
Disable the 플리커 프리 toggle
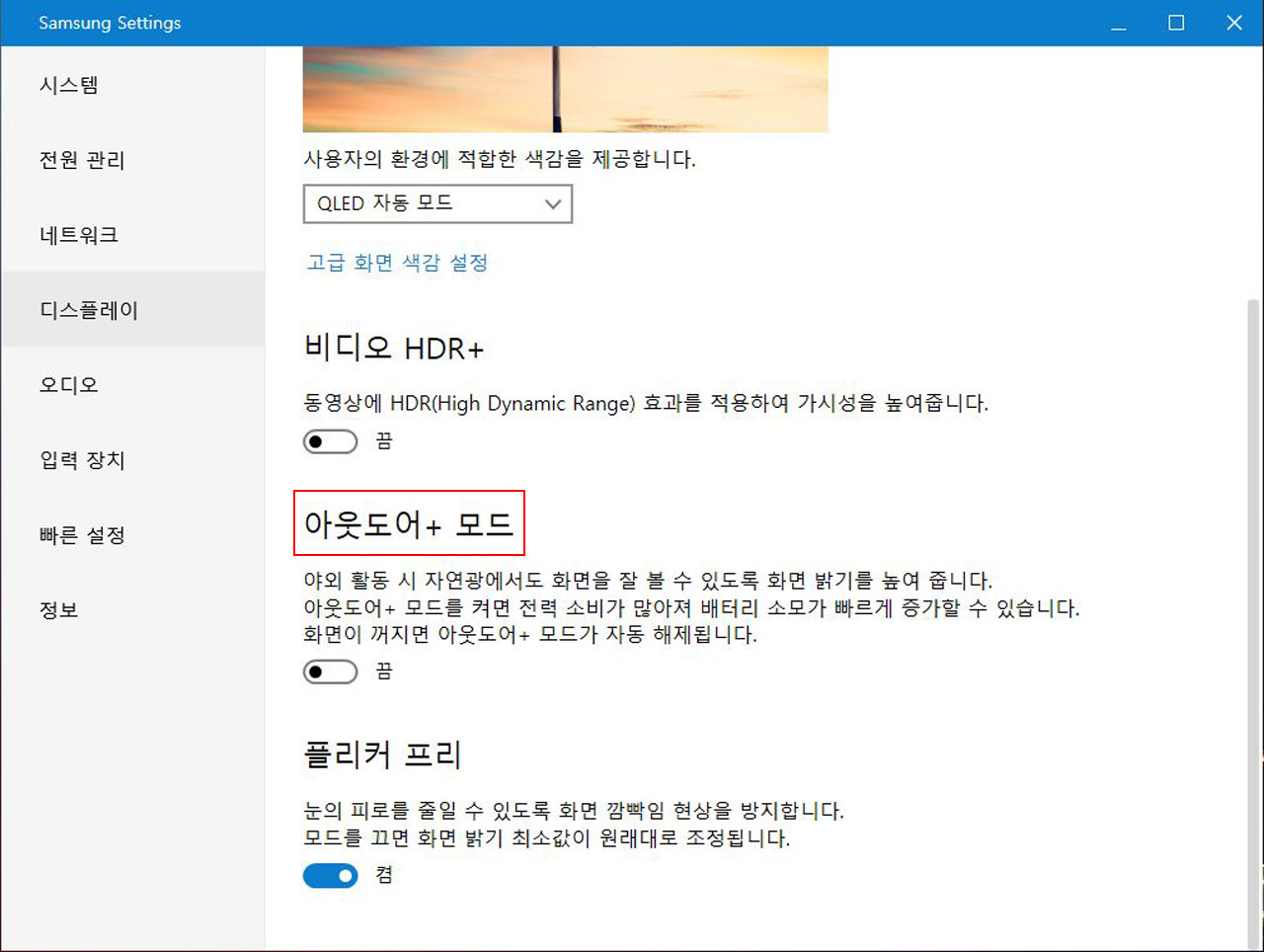[x=330, y=876]
